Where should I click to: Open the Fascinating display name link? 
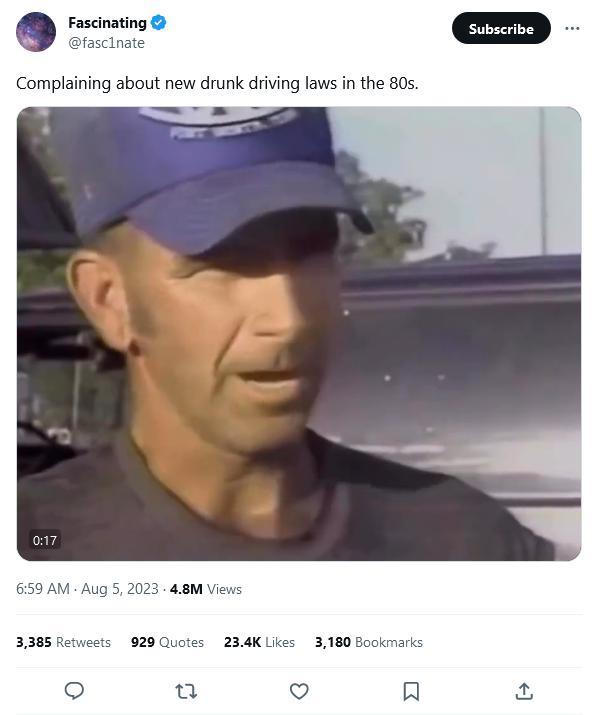(107, 22)
